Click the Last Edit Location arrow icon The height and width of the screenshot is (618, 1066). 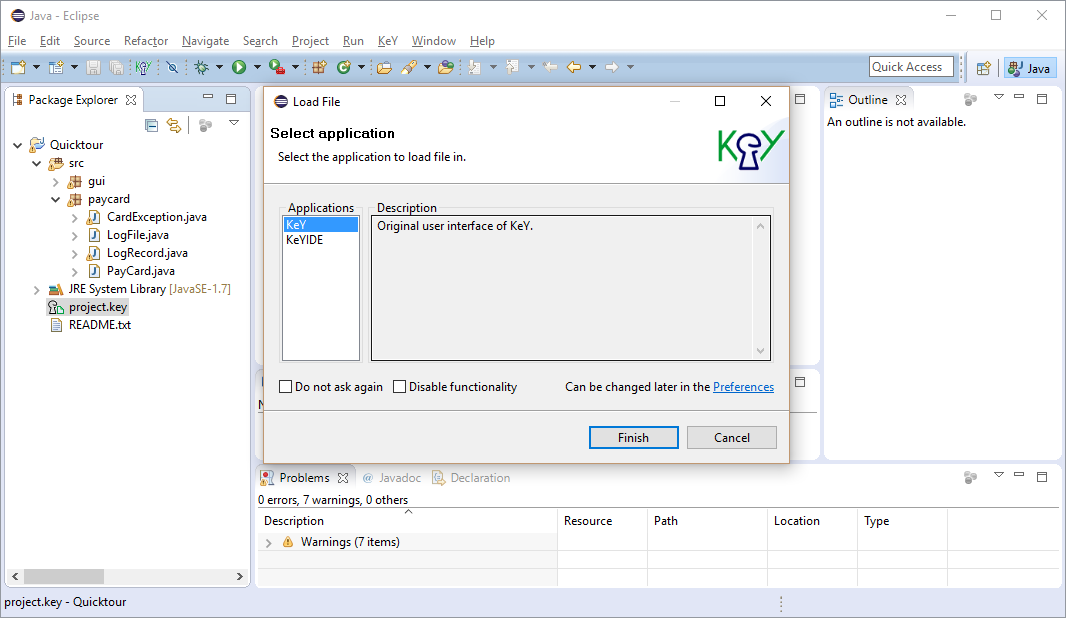[550, 67]
